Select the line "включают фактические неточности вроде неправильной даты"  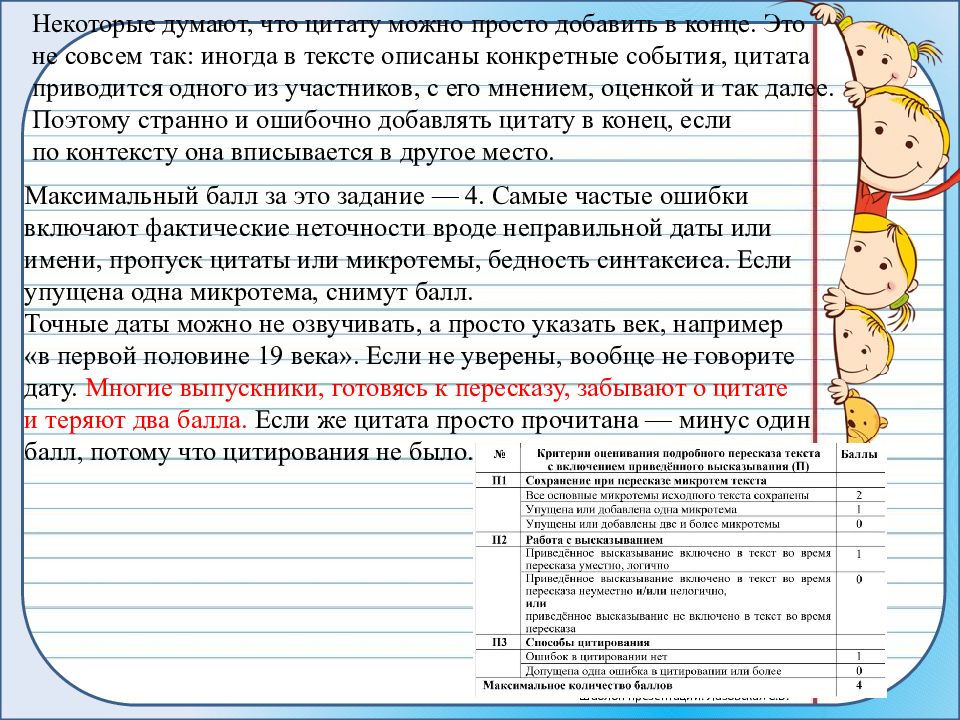point(397,228)
